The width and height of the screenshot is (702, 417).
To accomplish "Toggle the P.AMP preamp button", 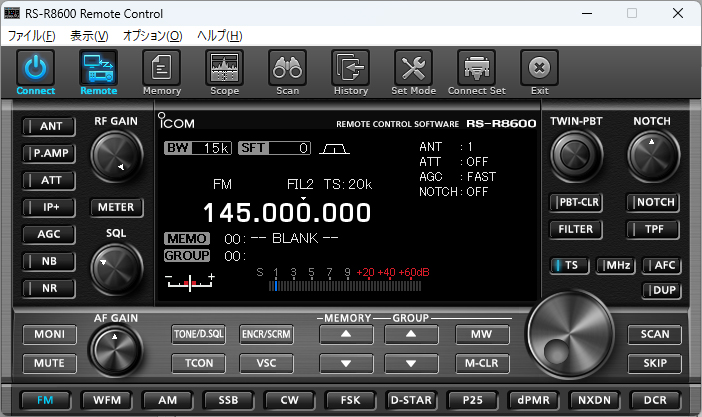I will point(49,153).
